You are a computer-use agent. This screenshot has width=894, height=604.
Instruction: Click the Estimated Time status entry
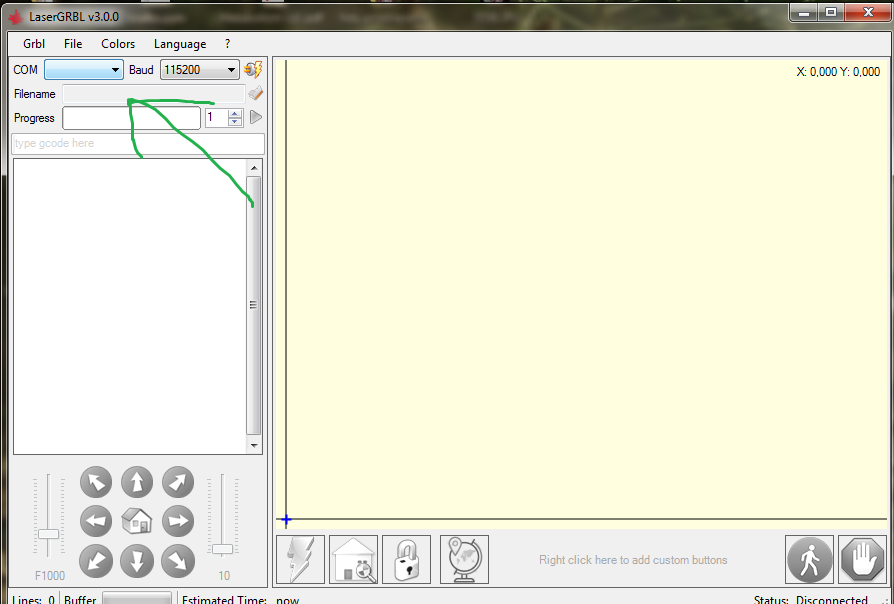241,599
